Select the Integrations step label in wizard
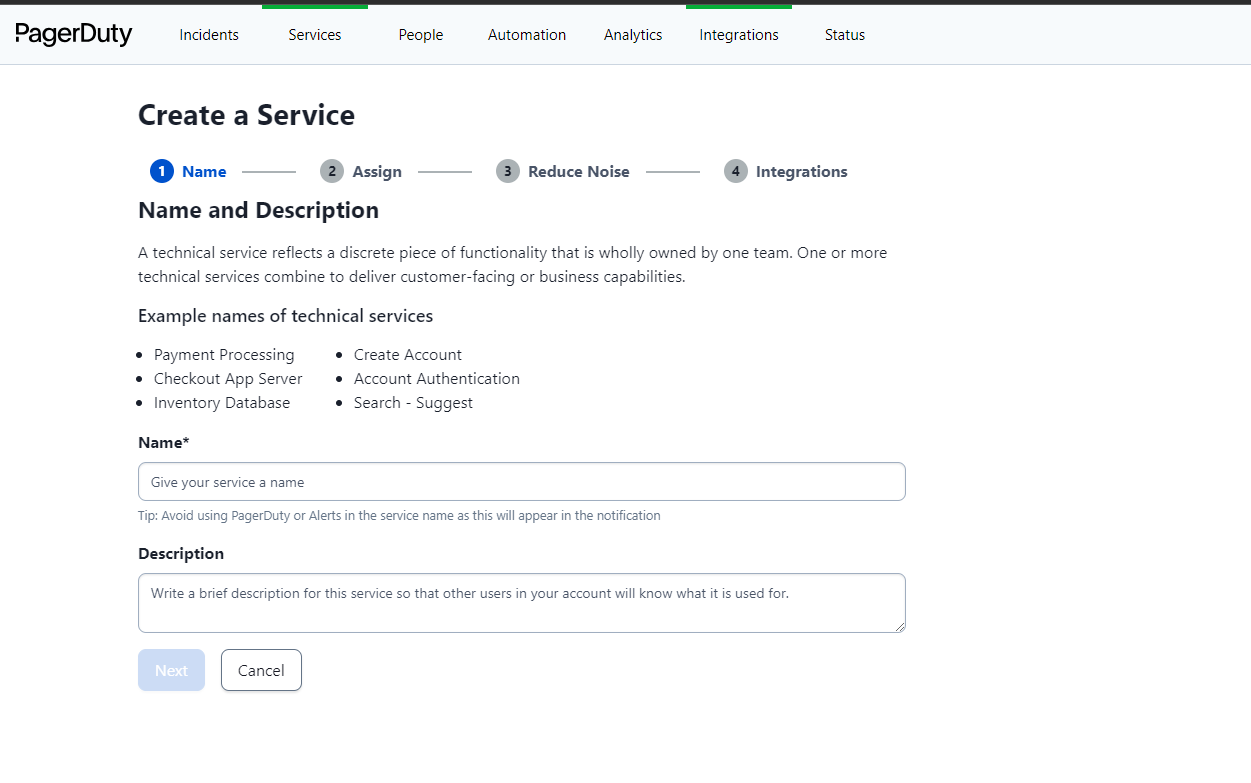This screenshot has width=1251, height=783. [x=801, y=172]
